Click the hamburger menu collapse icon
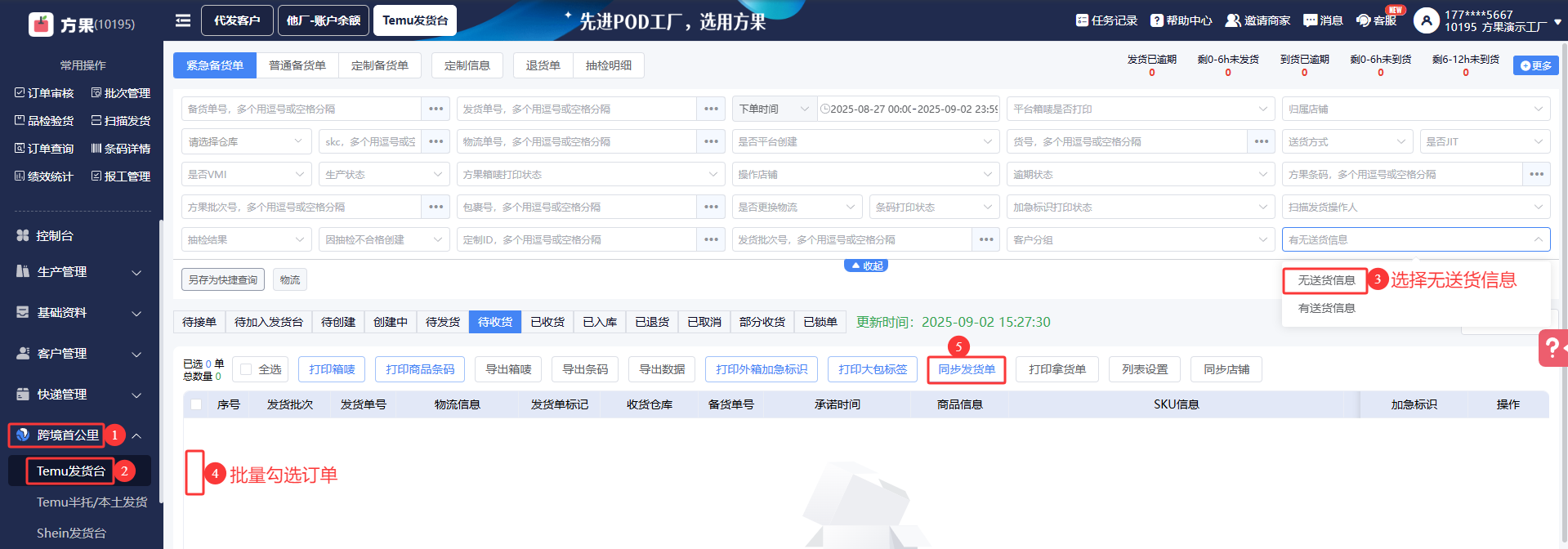Viewport: 1568px width, 549px height. point(183,20)
